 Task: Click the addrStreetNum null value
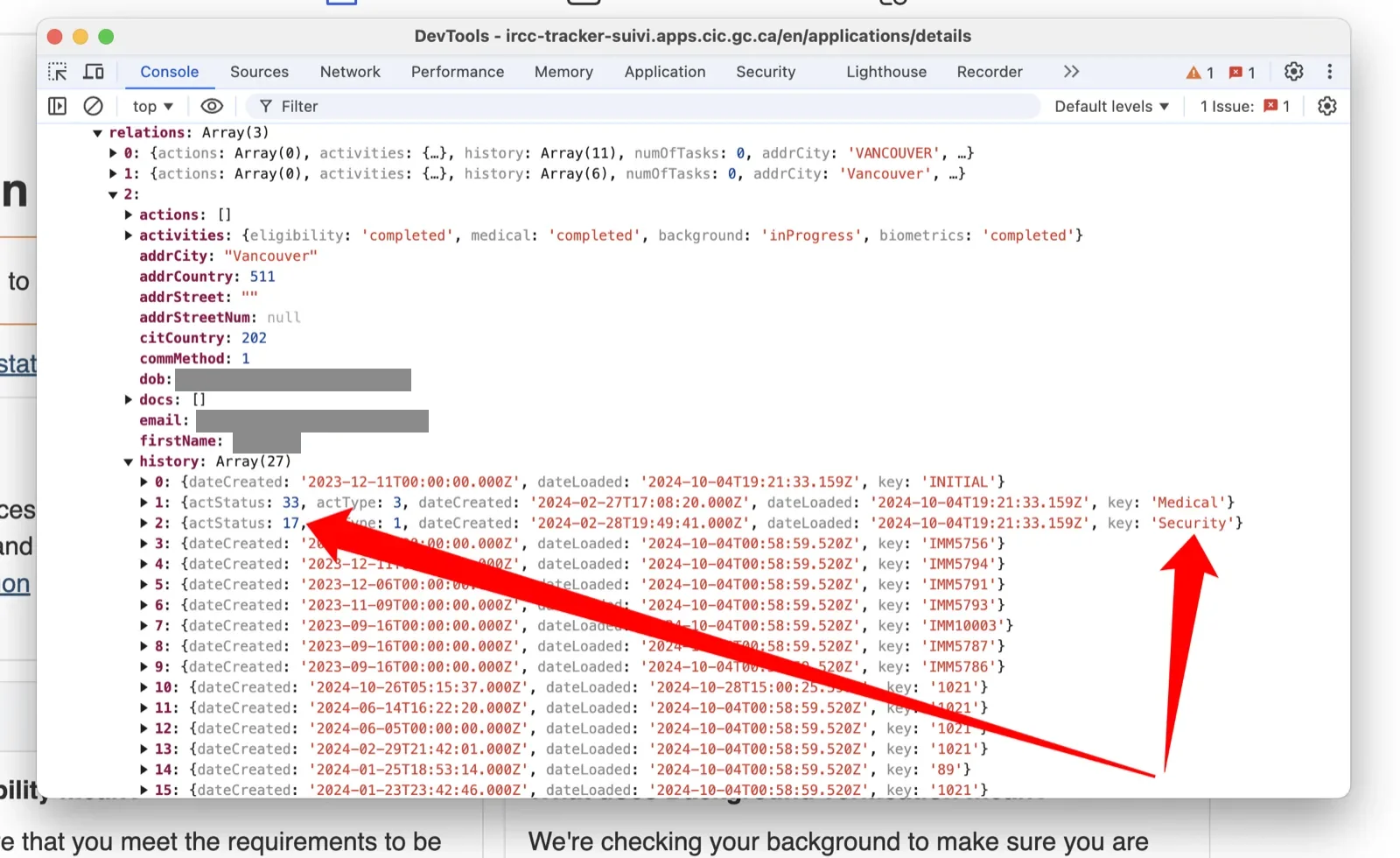coord(283,317)
